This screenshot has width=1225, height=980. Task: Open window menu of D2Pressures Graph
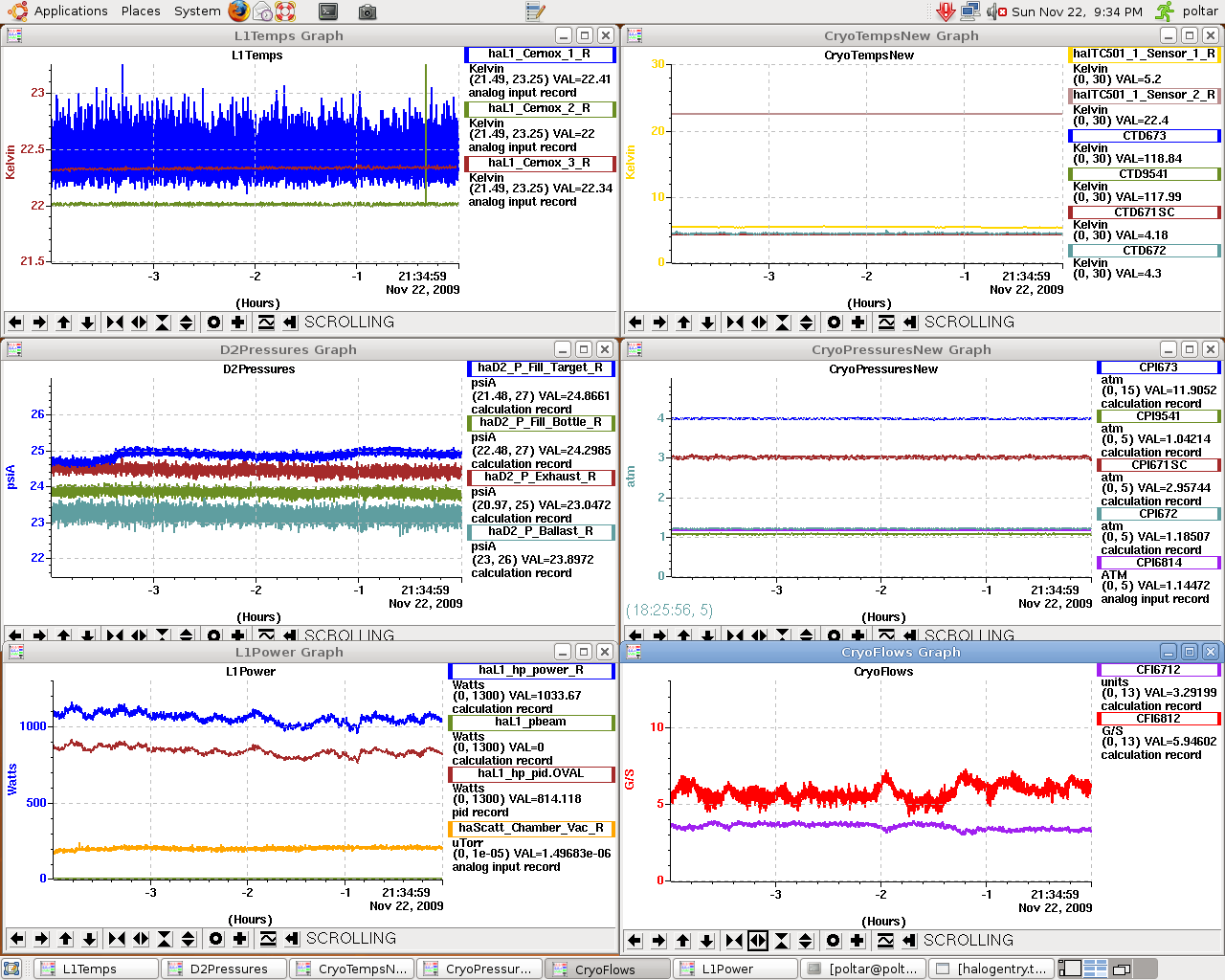(14, 349)
